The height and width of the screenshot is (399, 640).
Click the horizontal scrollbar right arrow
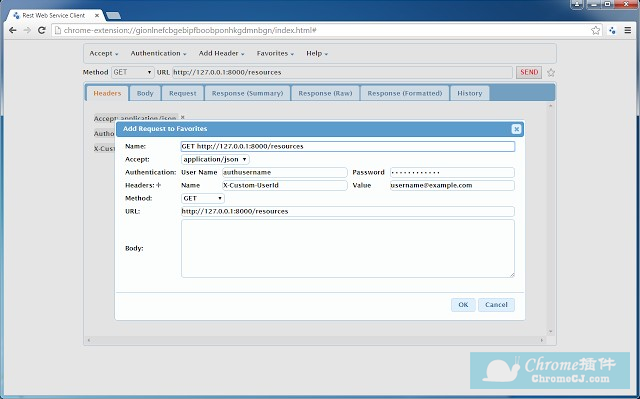[542, 340]
